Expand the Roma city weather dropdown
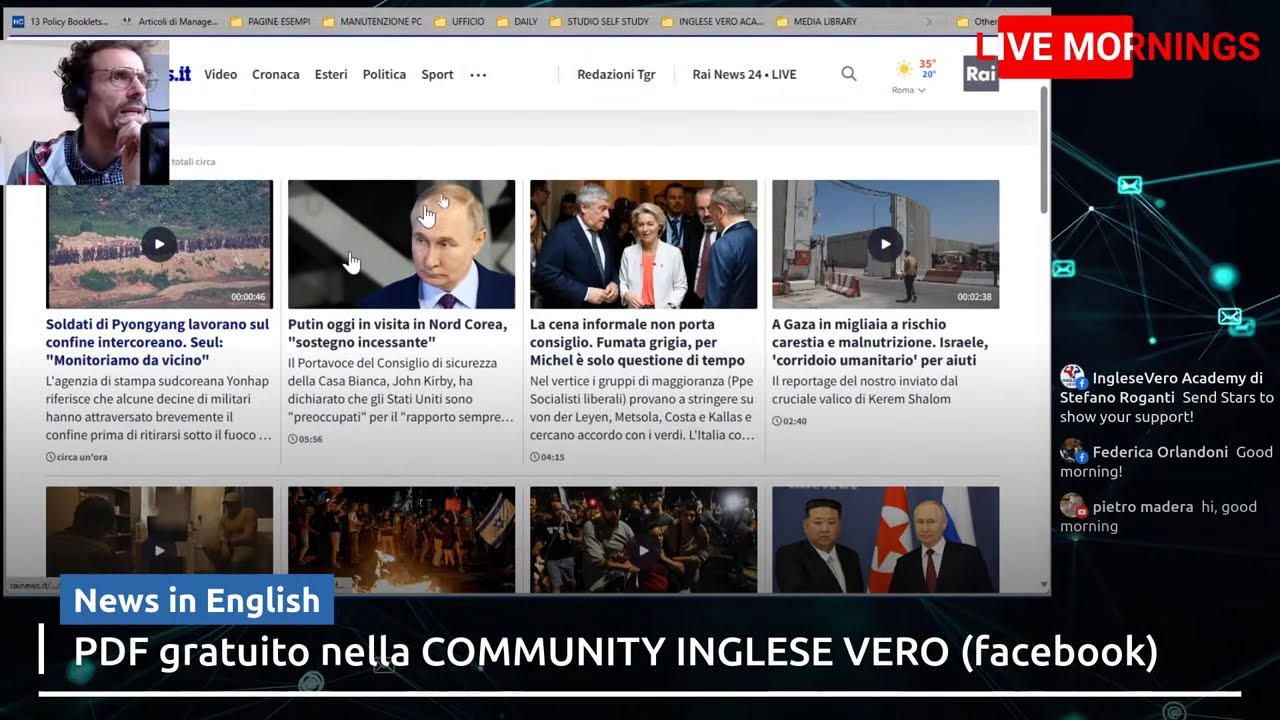 pos(909,90)
